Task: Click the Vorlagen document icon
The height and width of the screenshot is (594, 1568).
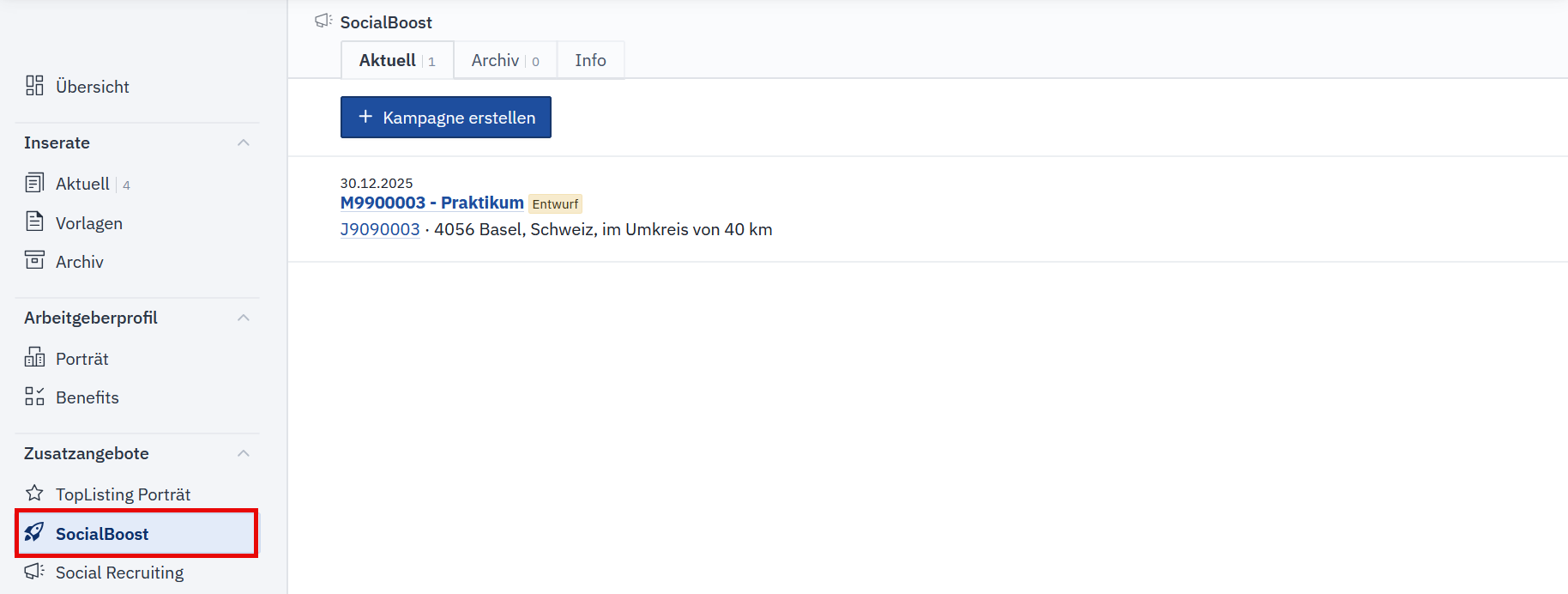Action: pyautogui.click(x=34, y=221)
